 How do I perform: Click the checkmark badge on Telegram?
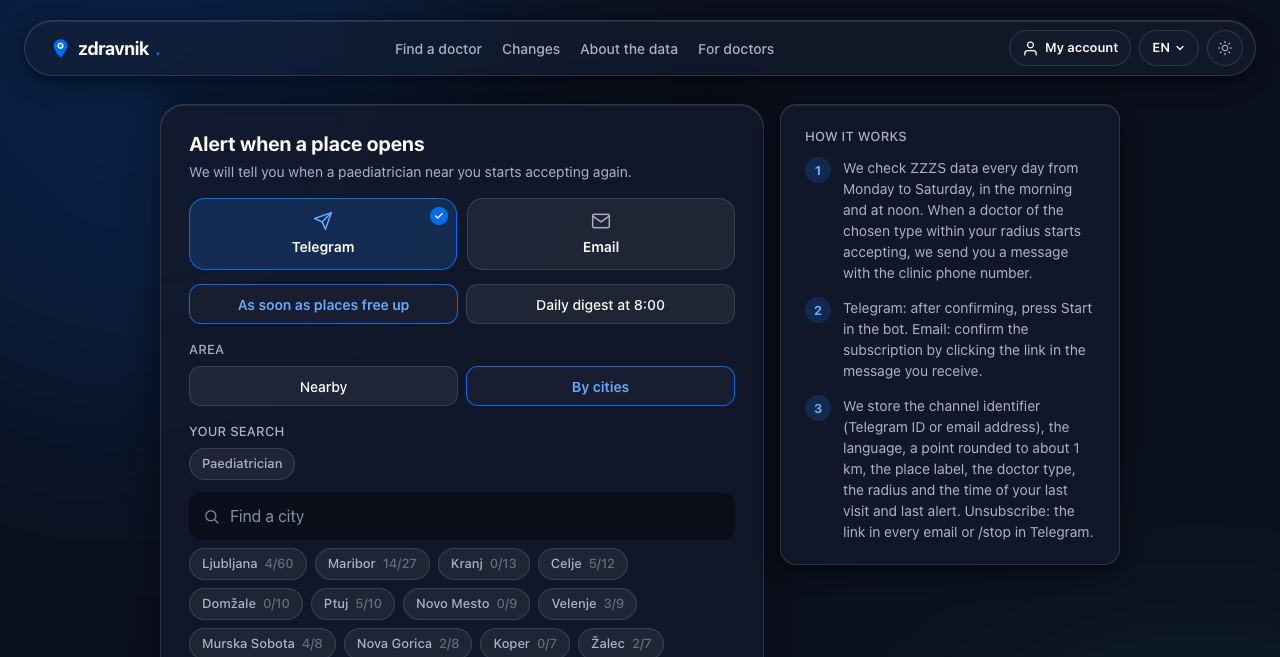pos(439,216)
